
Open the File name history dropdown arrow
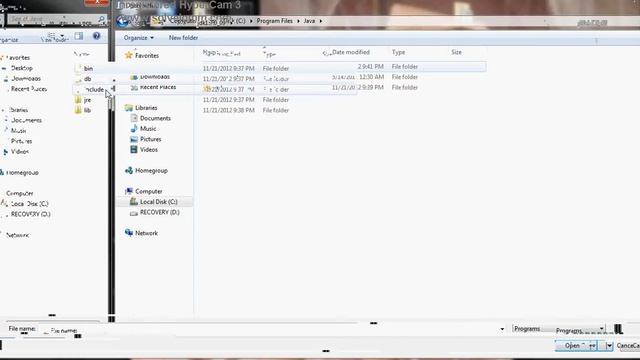502,329
